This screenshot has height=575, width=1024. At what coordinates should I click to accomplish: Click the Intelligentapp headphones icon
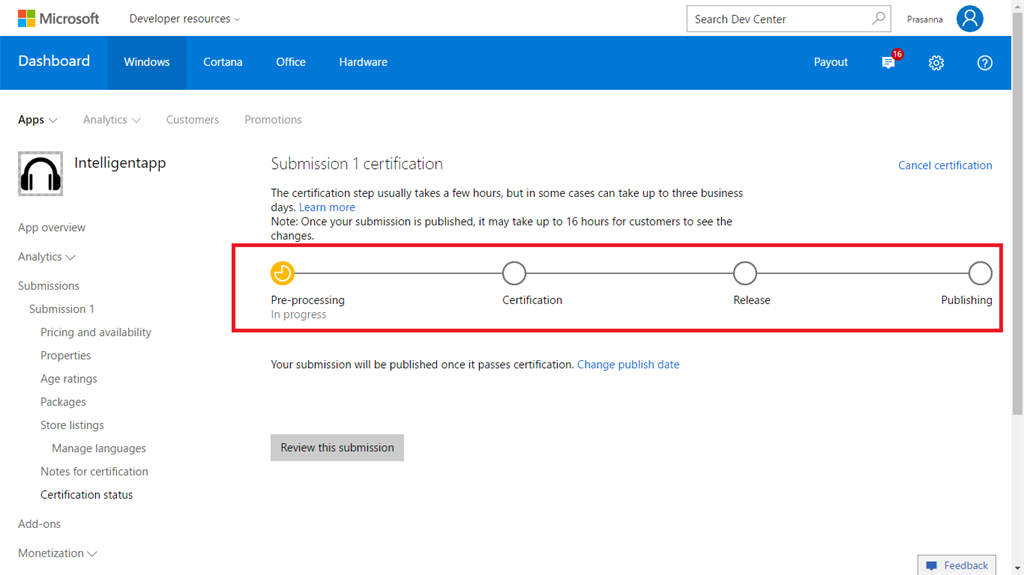[41, 174]
